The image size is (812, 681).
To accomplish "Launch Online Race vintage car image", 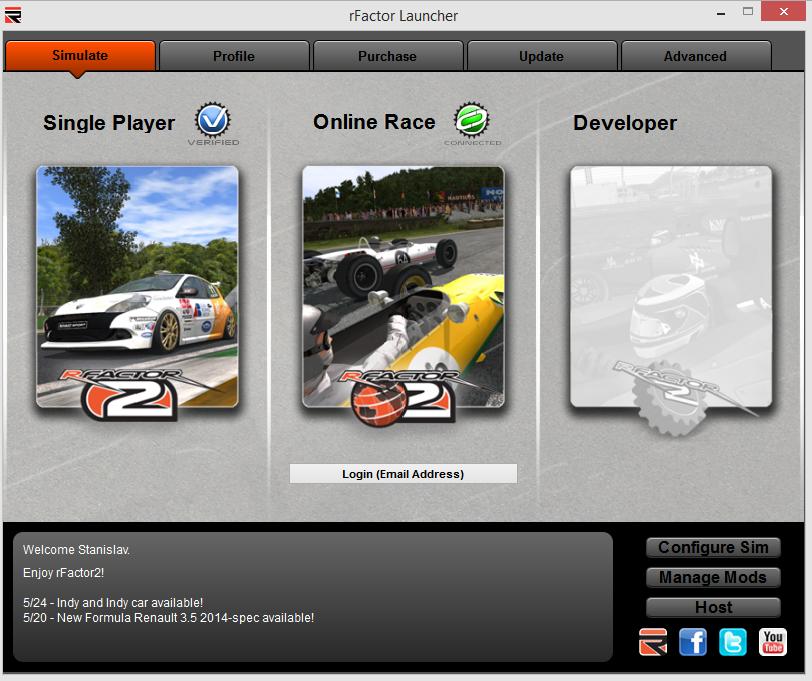I will click(403, 287).
